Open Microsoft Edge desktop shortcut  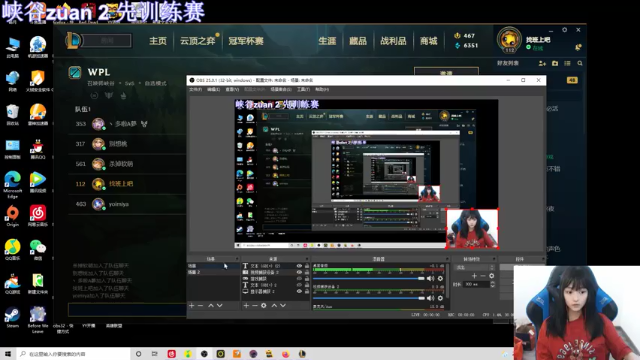(13, 184)
